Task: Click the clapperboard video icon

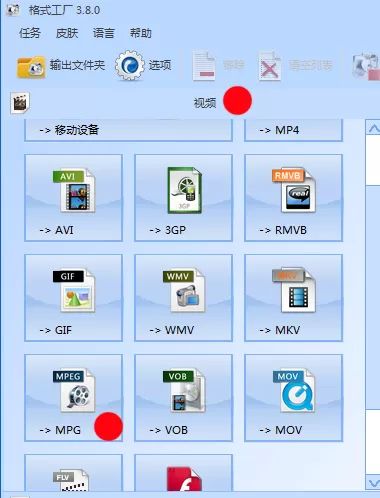Action: point(20,103)
